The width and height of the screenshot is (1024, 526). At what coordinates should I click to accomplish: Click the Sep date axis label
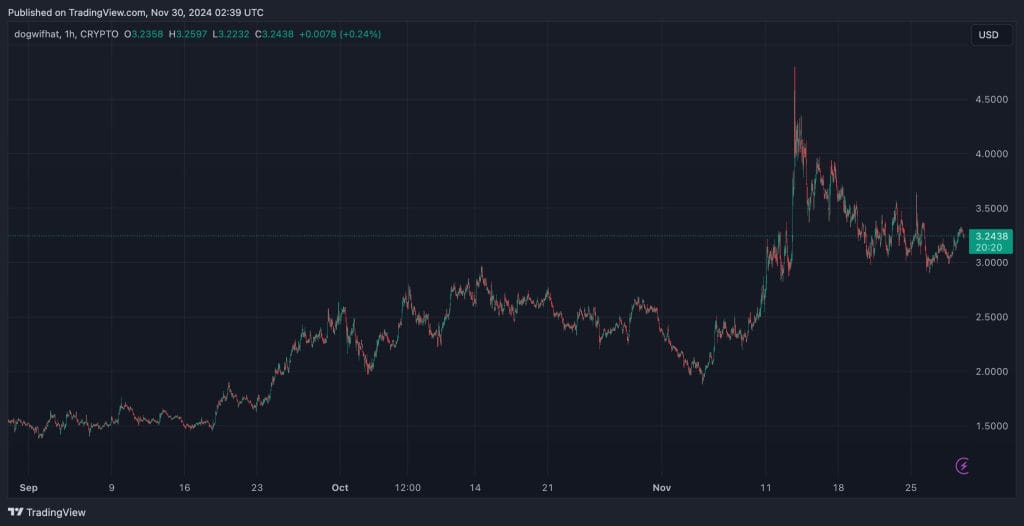[x=28, y=487]
